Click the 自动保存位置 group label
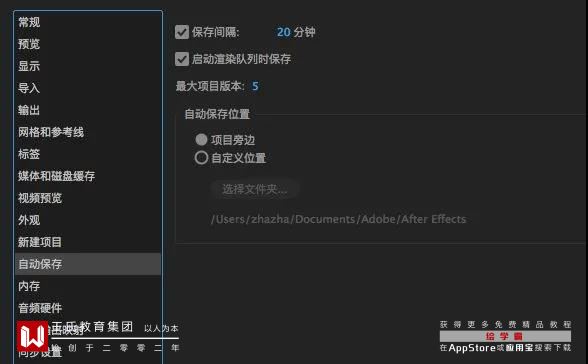Screen dimensions: 588x364 pyautogui.click(x=217, y=114)
